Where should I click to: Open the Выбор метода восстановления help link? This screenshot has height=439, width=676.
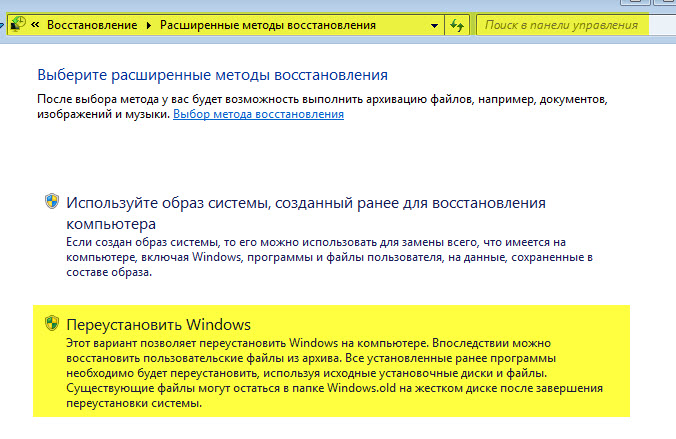click(x=258, y=114)
